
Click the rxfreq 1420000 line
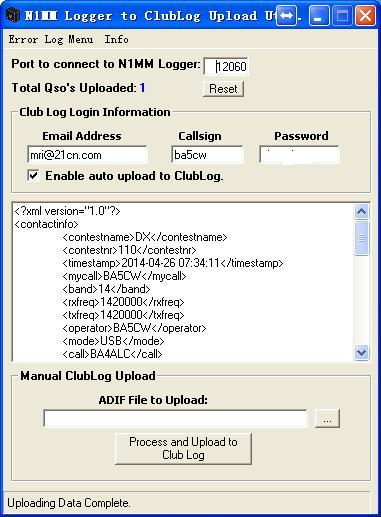123,302
